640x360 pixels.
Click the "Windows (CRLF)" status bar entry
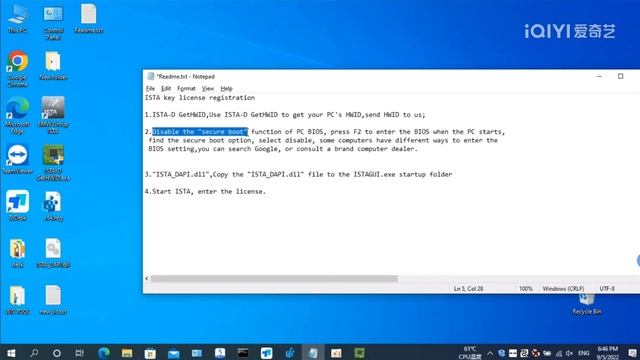[x=563, y=289]
